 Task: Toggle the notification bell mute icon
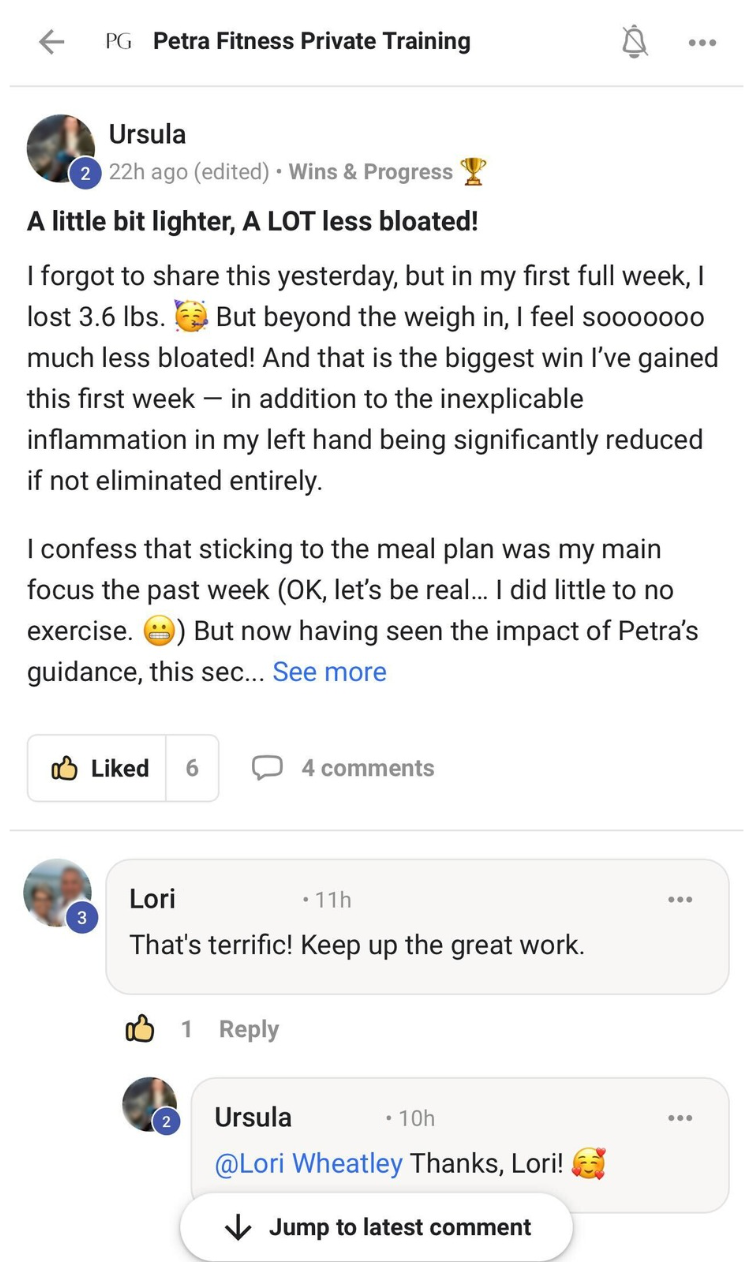635,42
